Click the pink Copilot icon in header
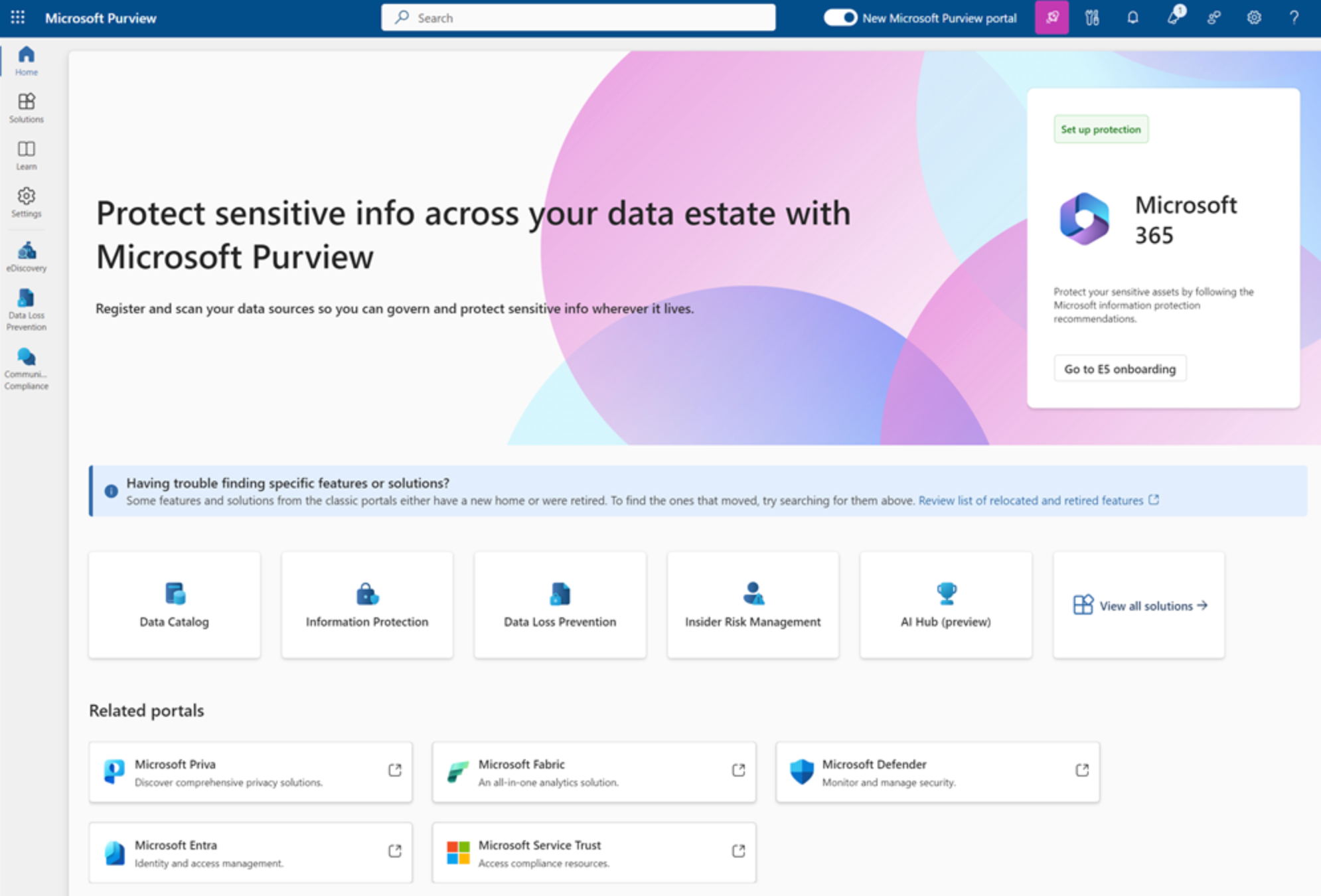Viewport: 1321px width, 896px height. [1052, 18]
